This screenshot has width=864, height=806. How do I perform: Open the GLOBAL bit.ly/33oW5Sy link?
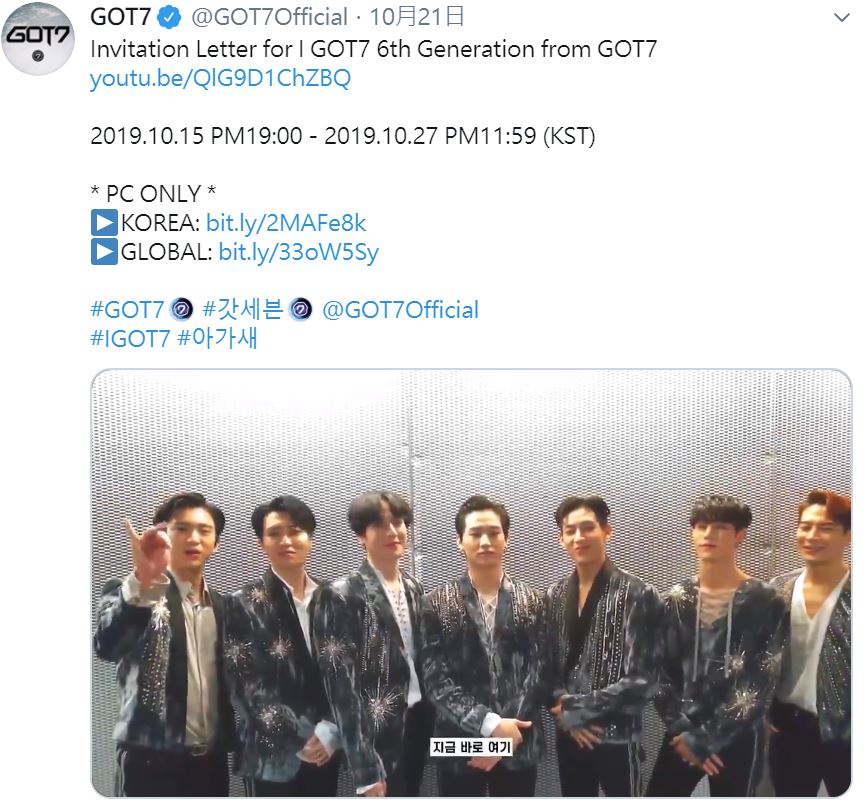click(x=298, y=252)
